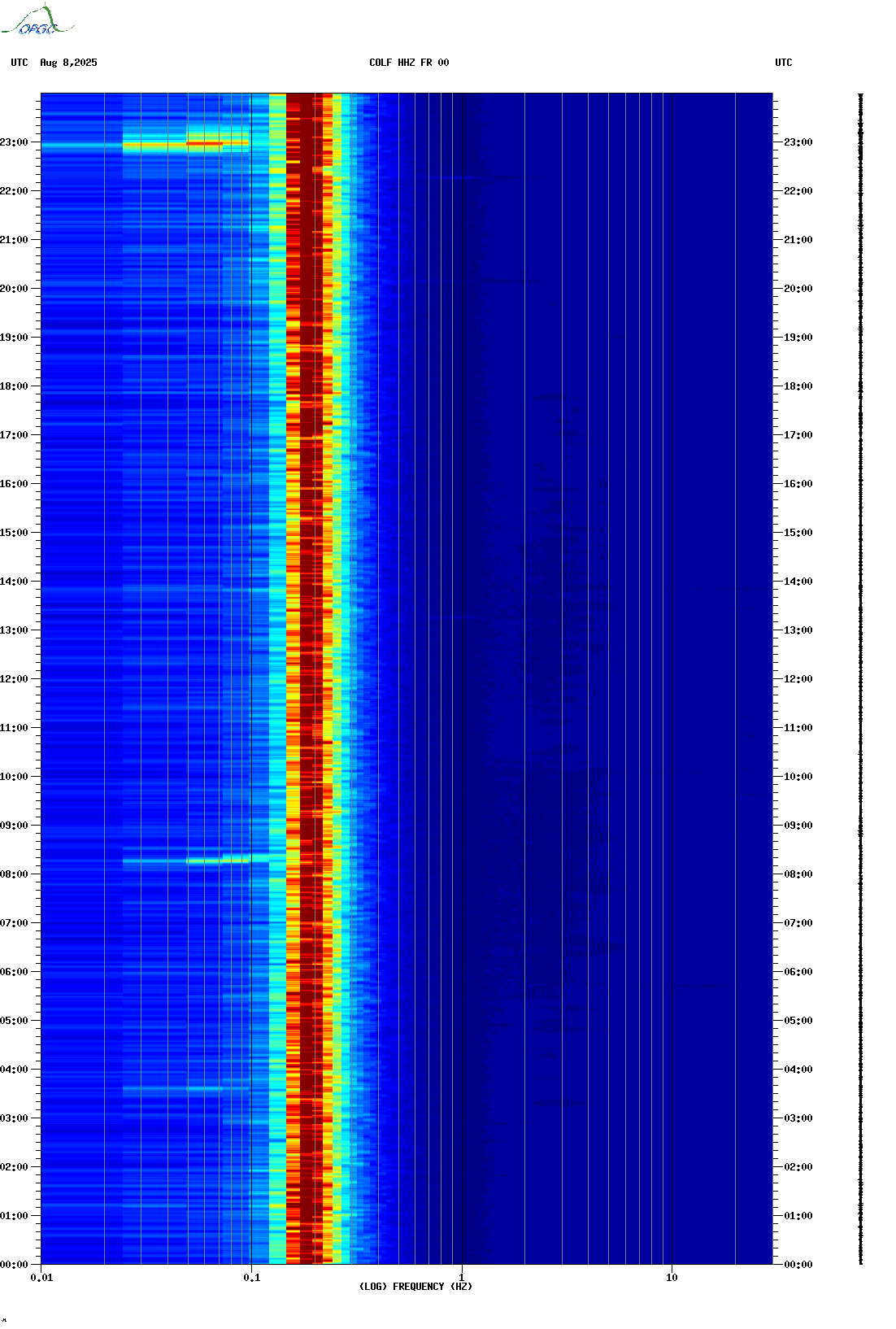Click the right axis '00:00' time label
896x1329 pixels.
(798, 1265)
